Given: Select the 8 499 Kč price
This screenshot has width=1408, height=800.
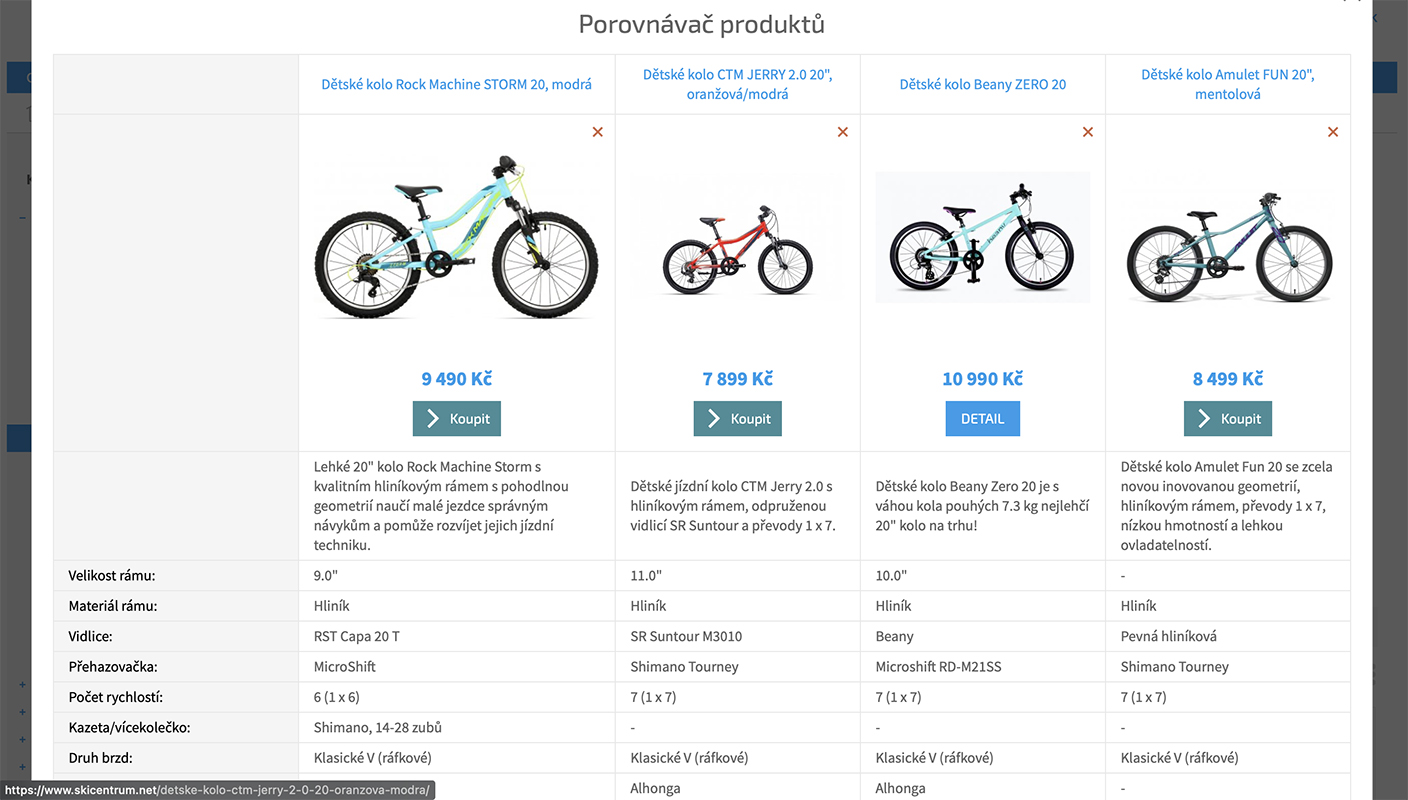Looking at the screenshot, I should click(1228, 379).
